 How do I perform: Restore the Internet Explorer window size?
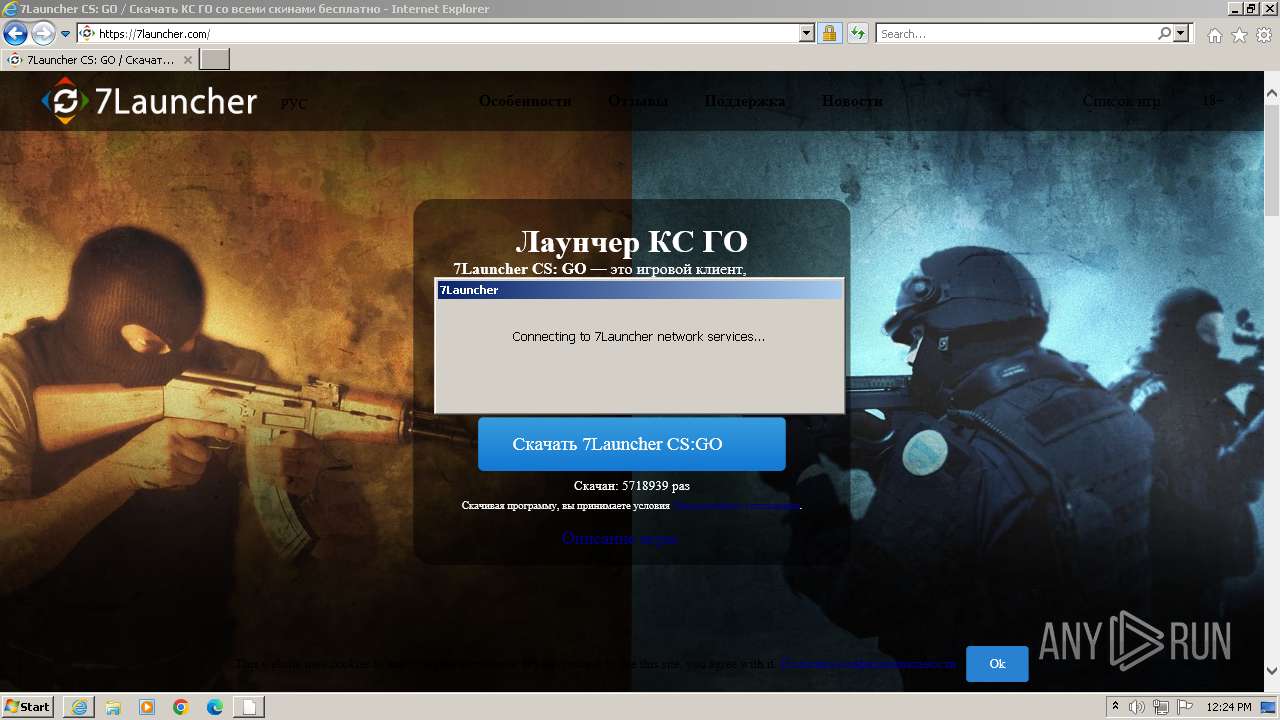click(x=1251, y=9)
